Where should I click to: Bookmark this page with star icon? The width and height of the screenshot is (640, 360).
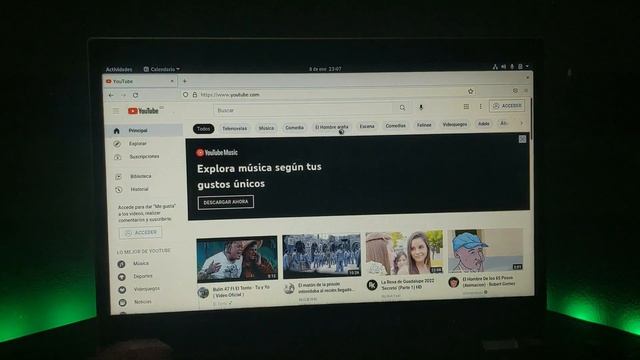point(471,91)
